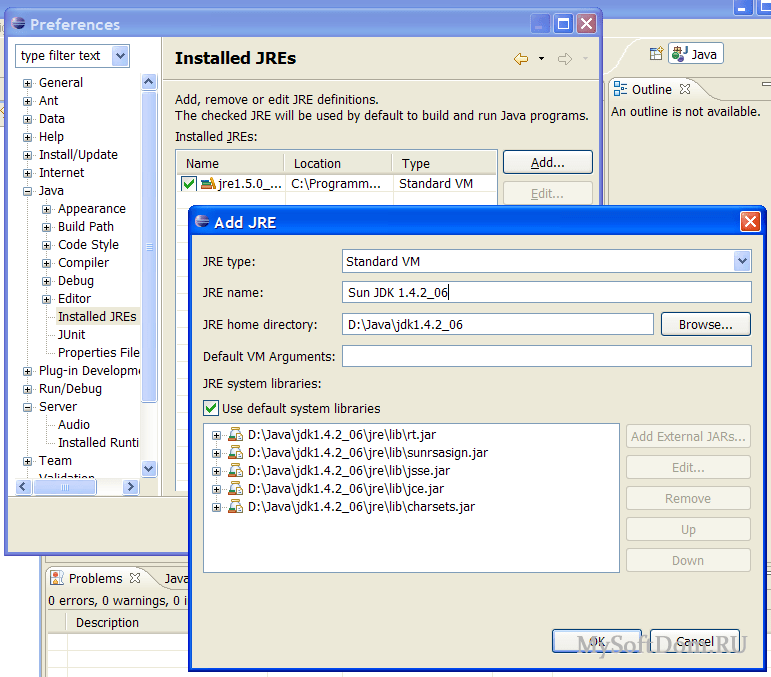Click the jre1.5.0 library icon
771x677 pixels.
[x=208, y=184]
